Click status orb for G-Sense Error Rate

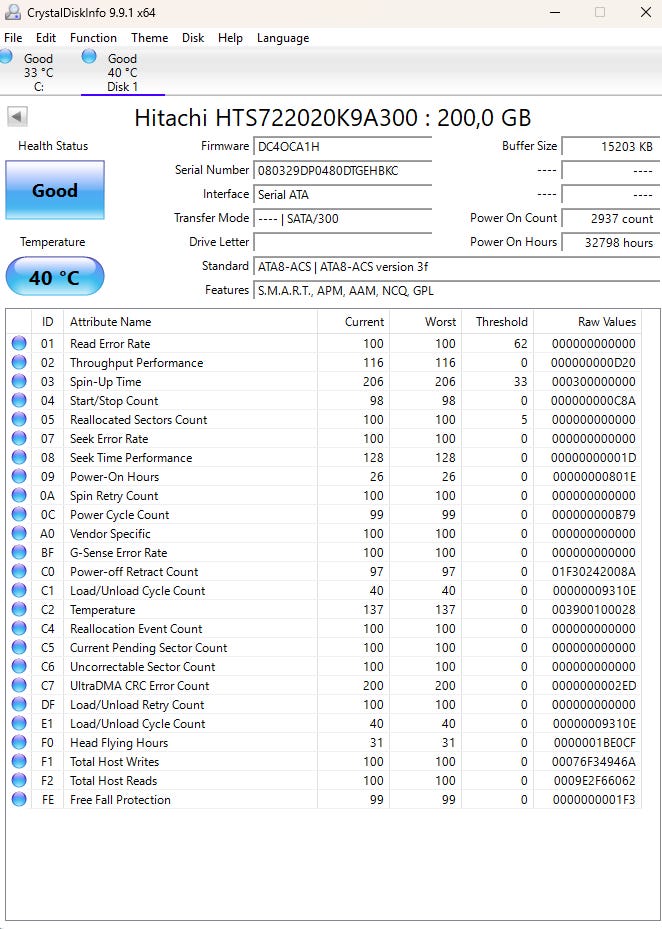pos(19,552)
